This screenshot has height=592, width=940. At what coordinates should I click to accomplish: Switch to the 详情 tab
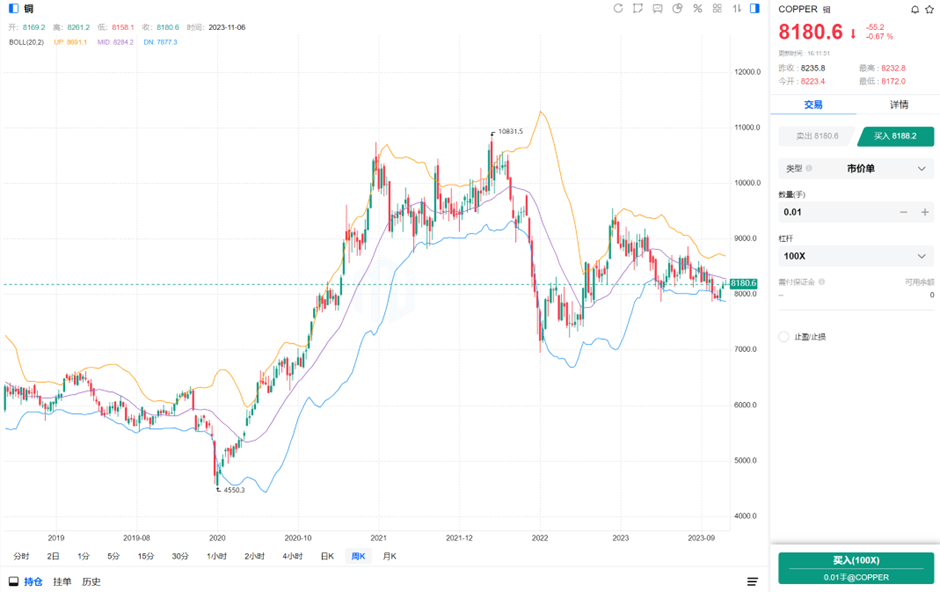coord(898,105)
